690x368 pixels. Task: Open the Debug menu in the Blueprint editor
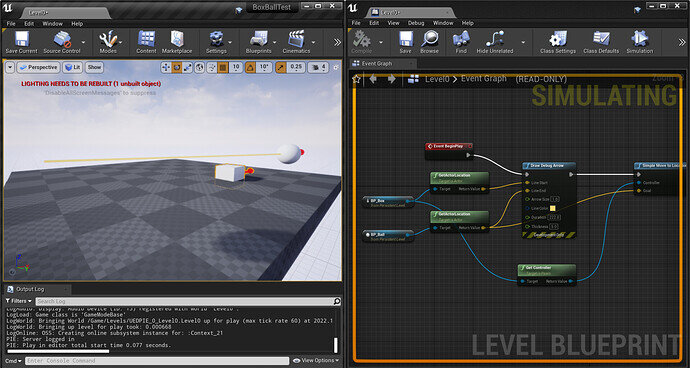coord(416,23)
